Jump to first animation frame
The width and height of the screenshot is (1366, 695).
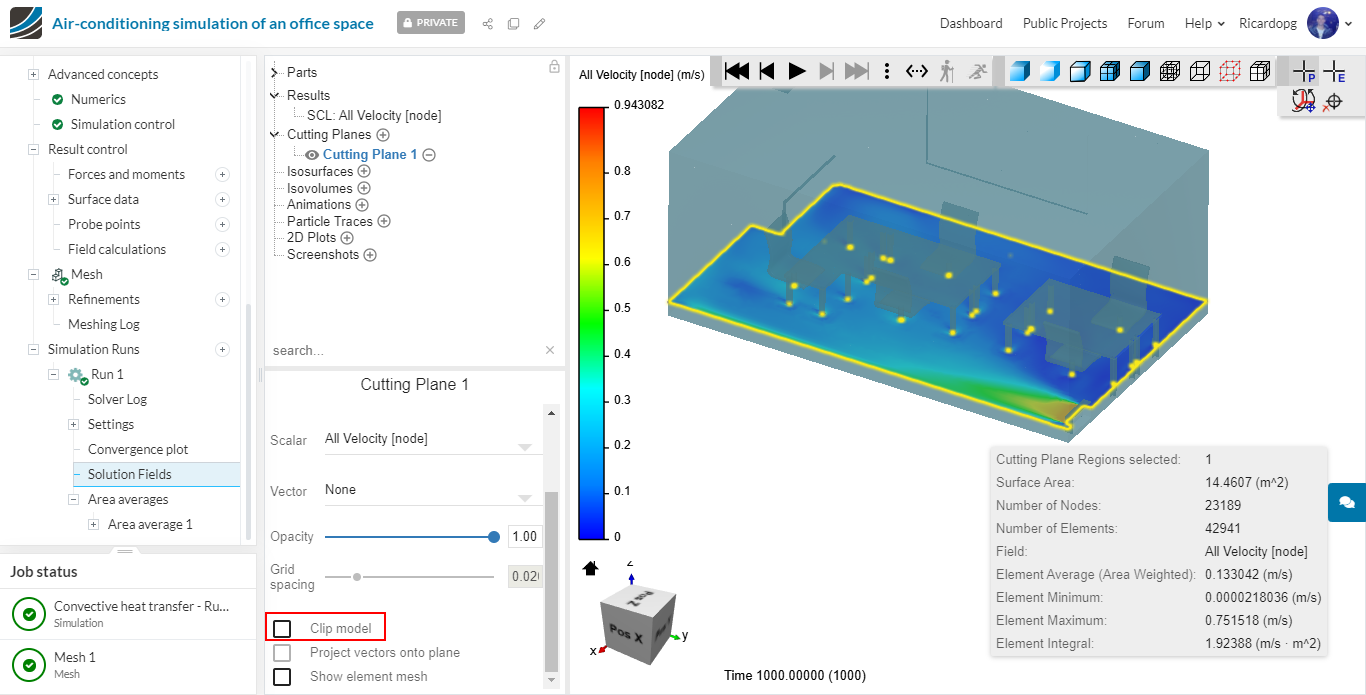tap(737, 71)
